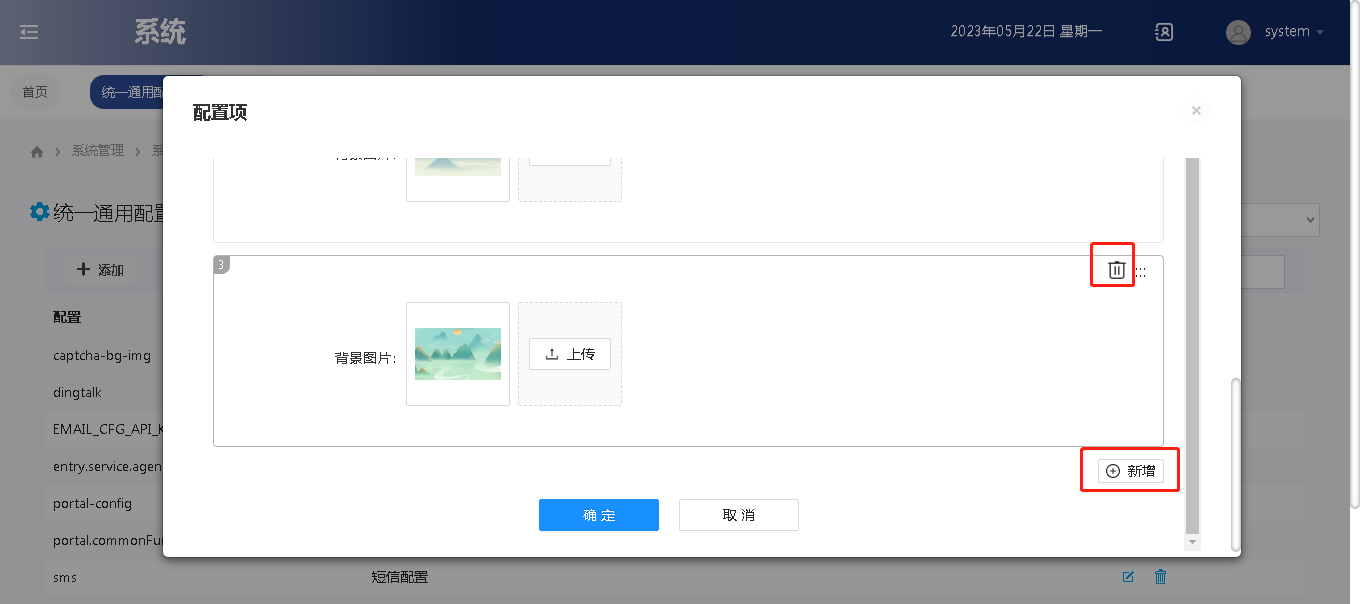
Task: Switch to the 首页 tab
Action: coord(35,92)
